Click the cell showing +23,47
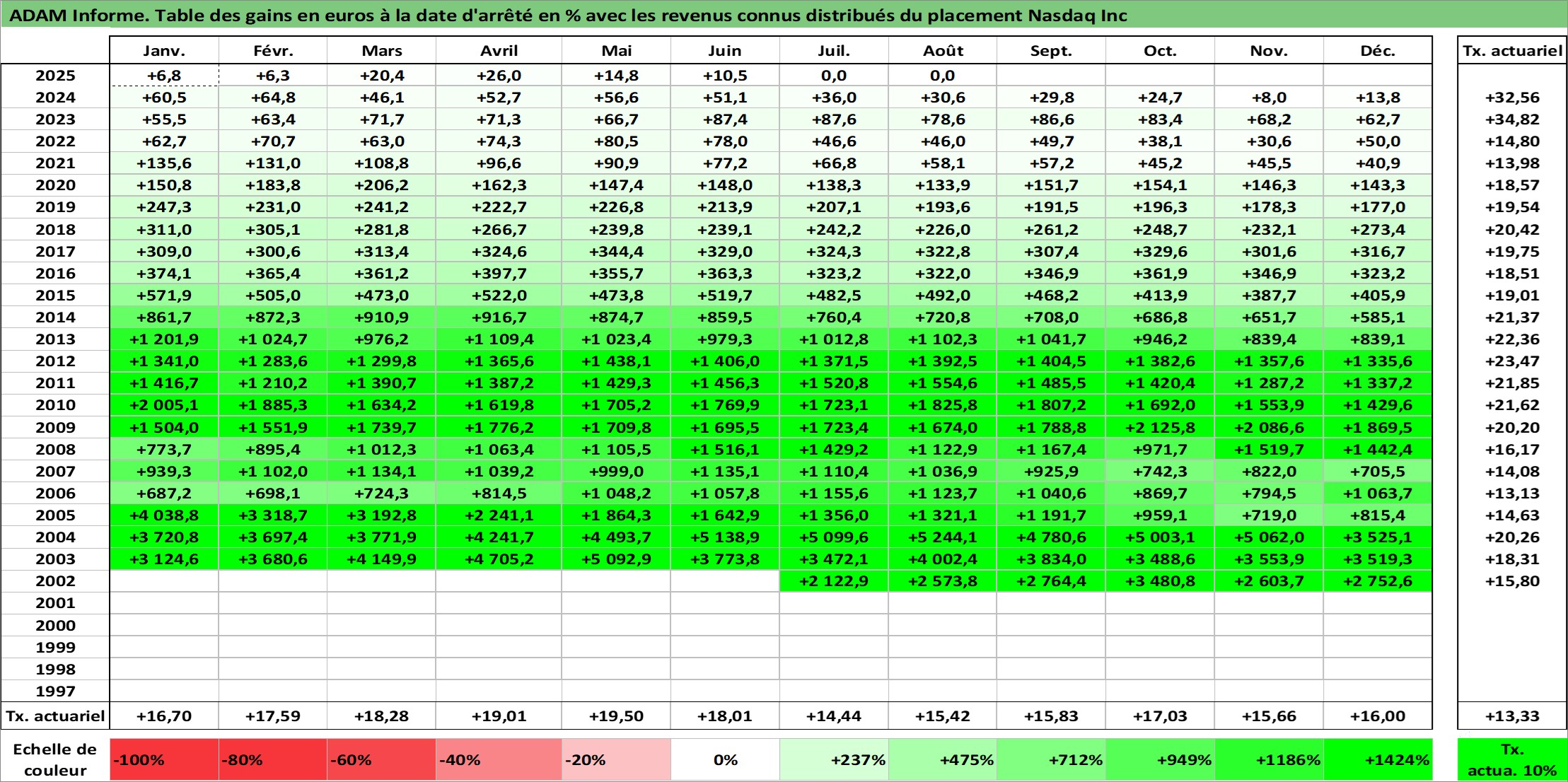 pos(1512,361)
